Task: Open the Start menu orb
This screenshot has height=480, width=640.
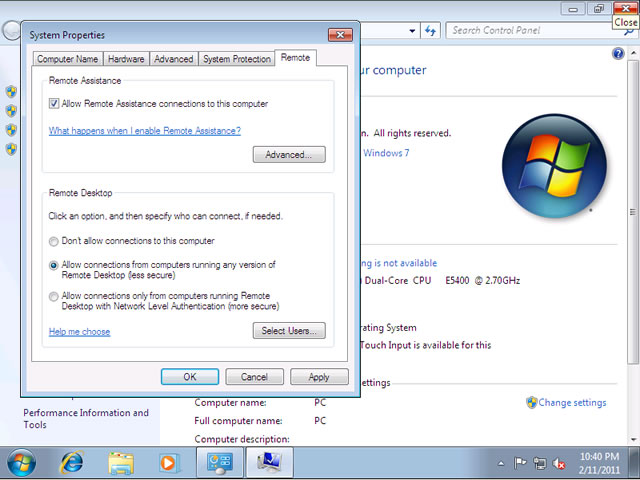Action: tap(21, 464)
